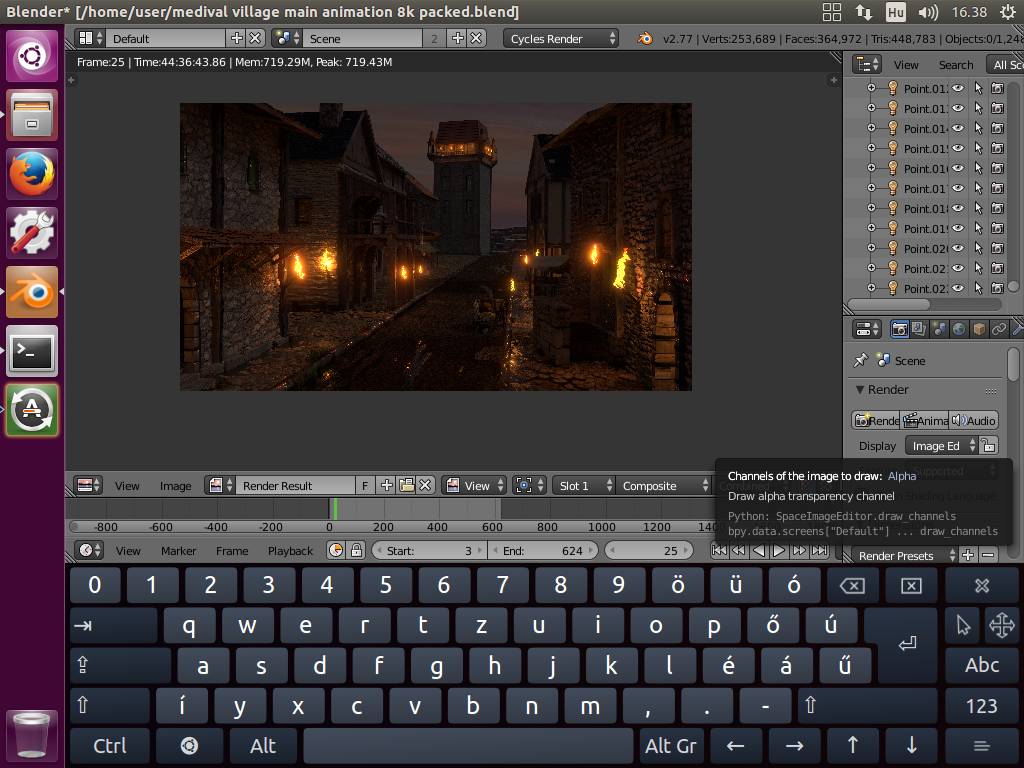Delete the Default screen layout with X
The height and width of the screenshot is (768, 1024).
click(255, 39)
